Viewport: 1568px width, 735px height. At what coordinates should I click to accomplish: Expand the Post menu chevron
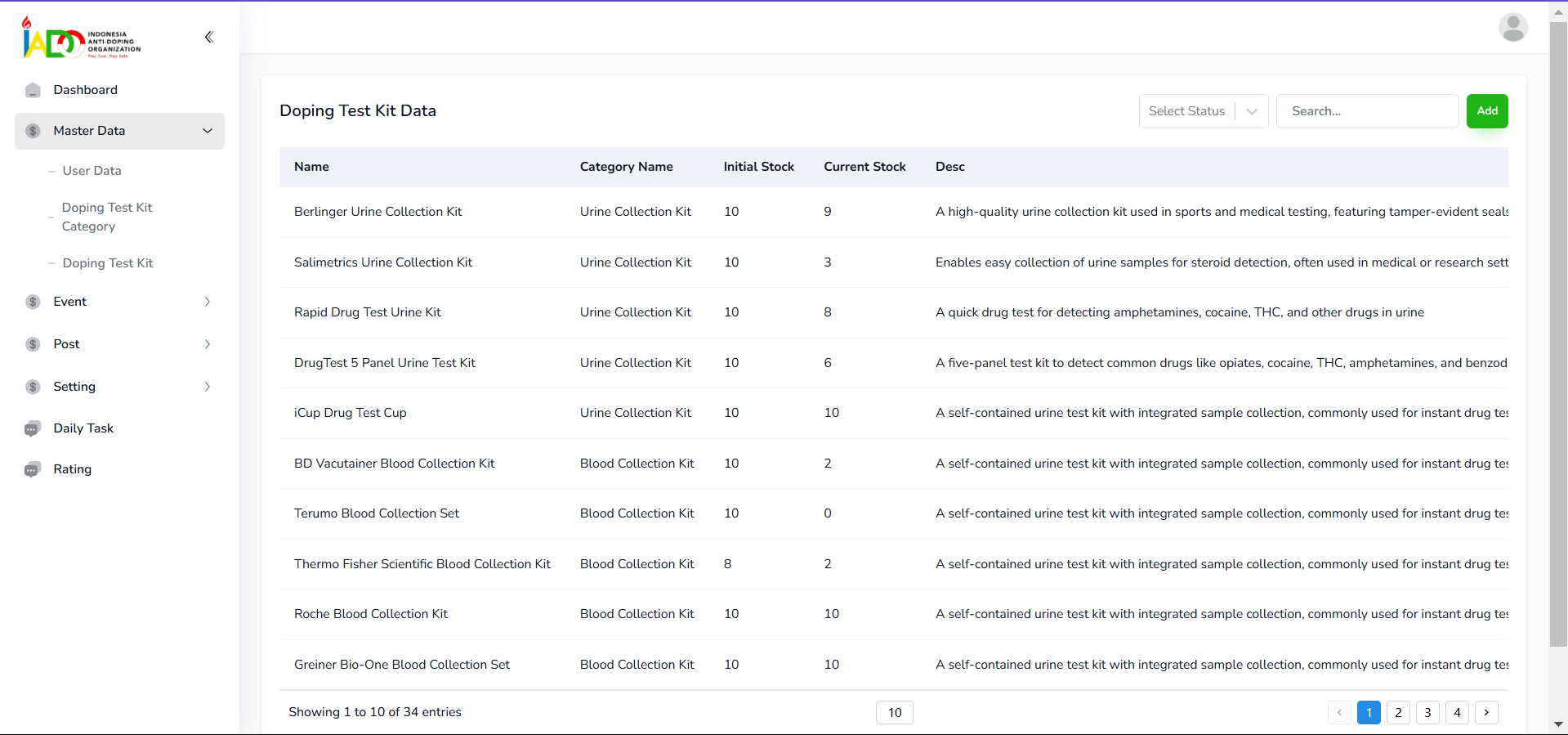(208, 344)
